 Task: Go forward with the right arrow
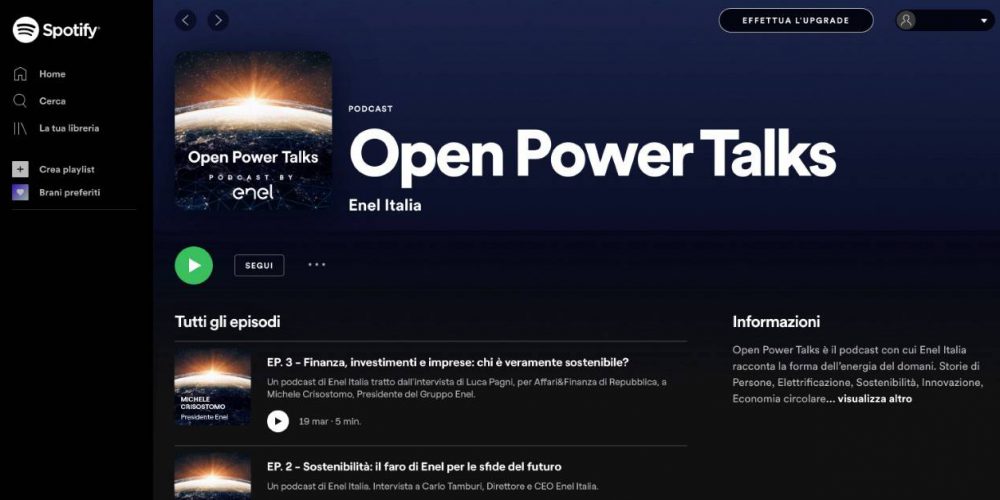coord(218,20)
